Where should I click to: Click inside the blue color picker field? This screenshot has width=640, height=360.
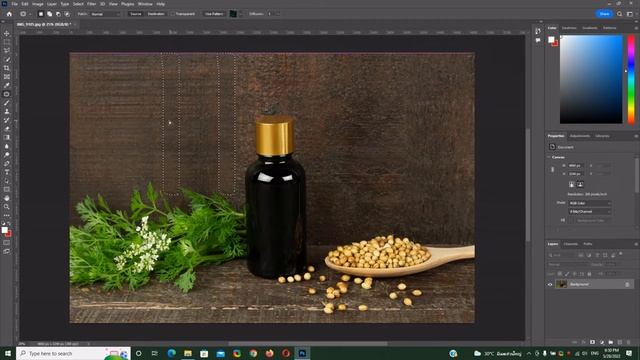591,79
